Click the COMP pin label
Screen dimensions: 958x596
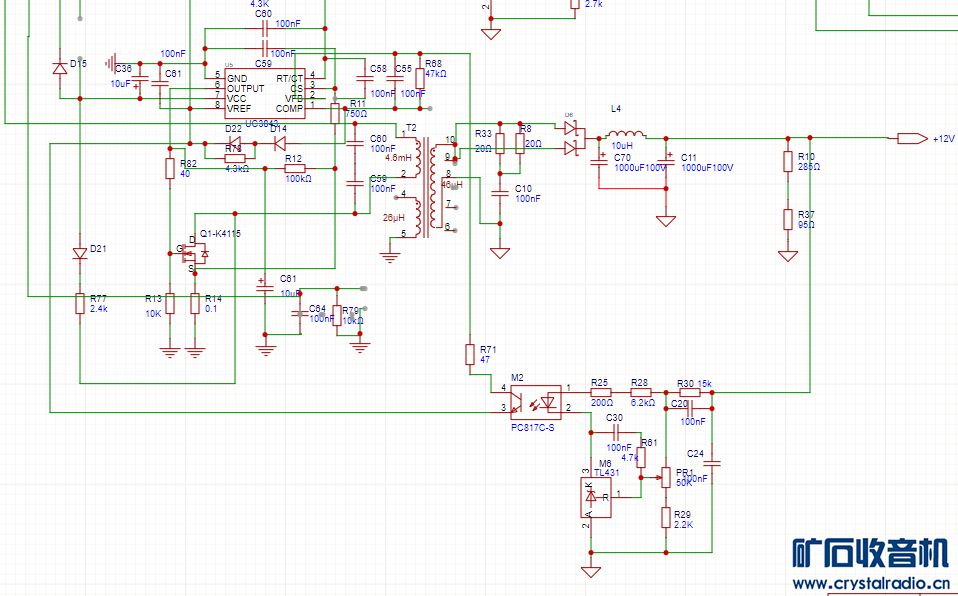288,109
